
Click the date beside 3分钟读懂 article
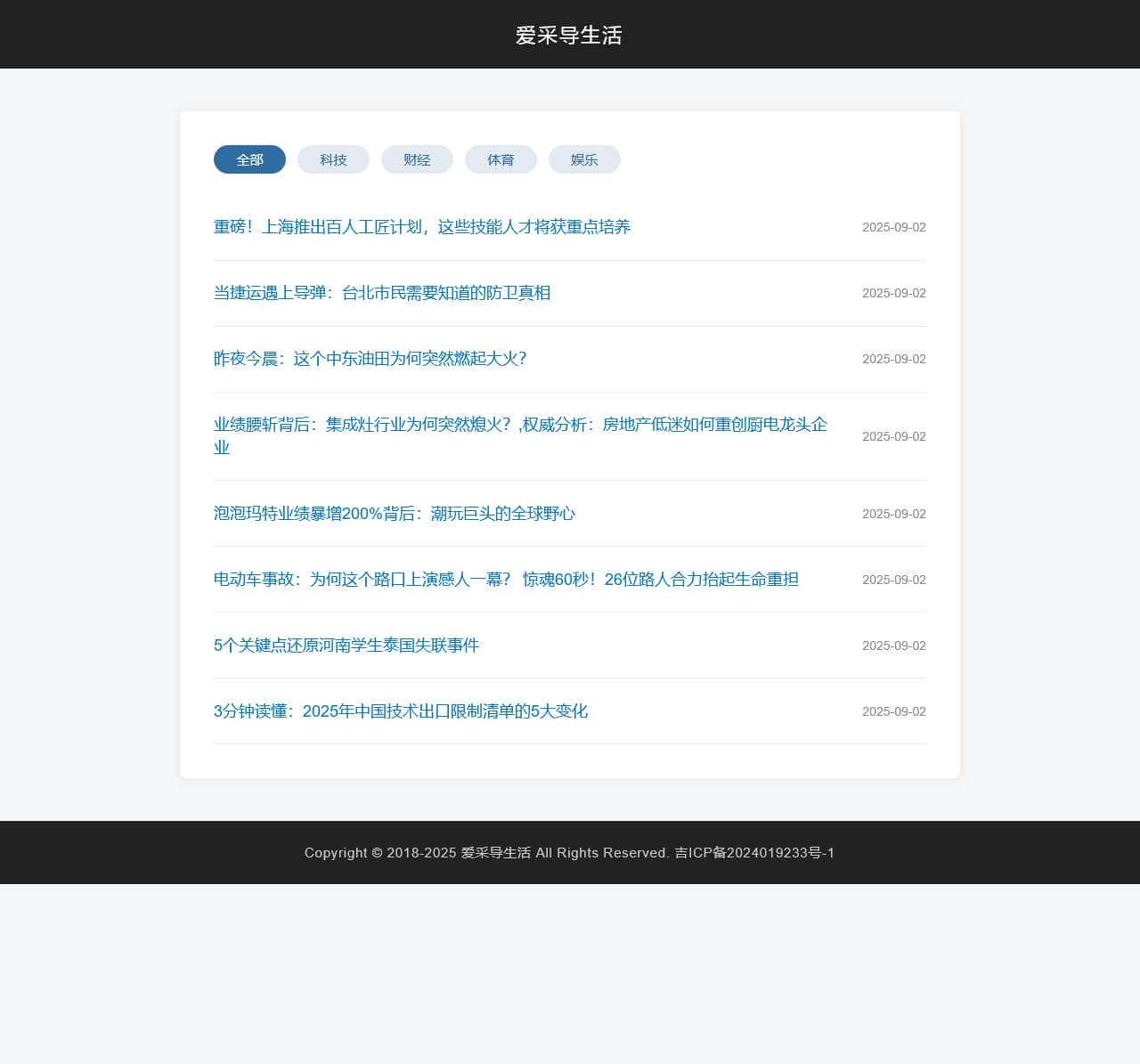(893, 711)
